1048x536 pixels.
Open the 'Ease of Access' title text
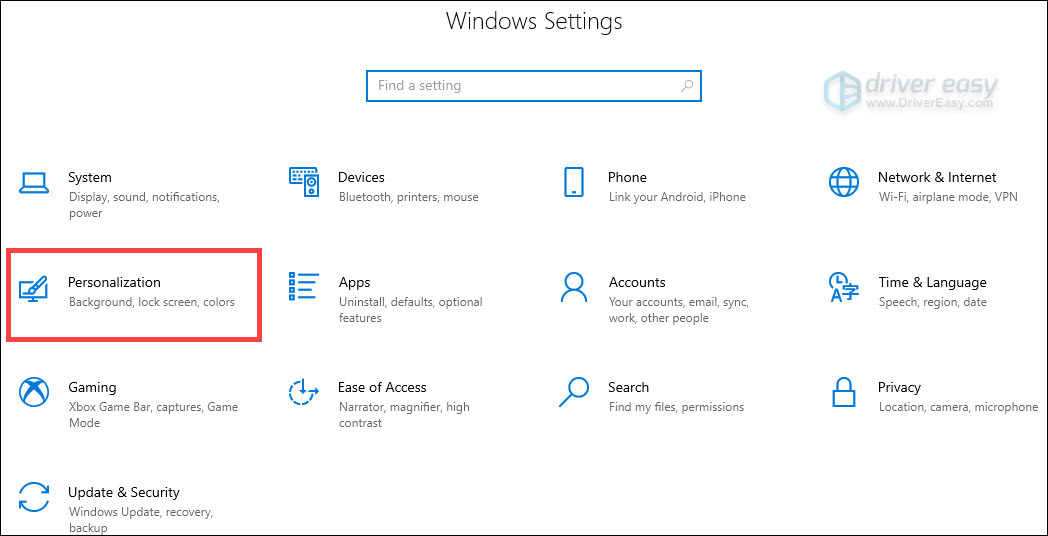coord(382,387)
